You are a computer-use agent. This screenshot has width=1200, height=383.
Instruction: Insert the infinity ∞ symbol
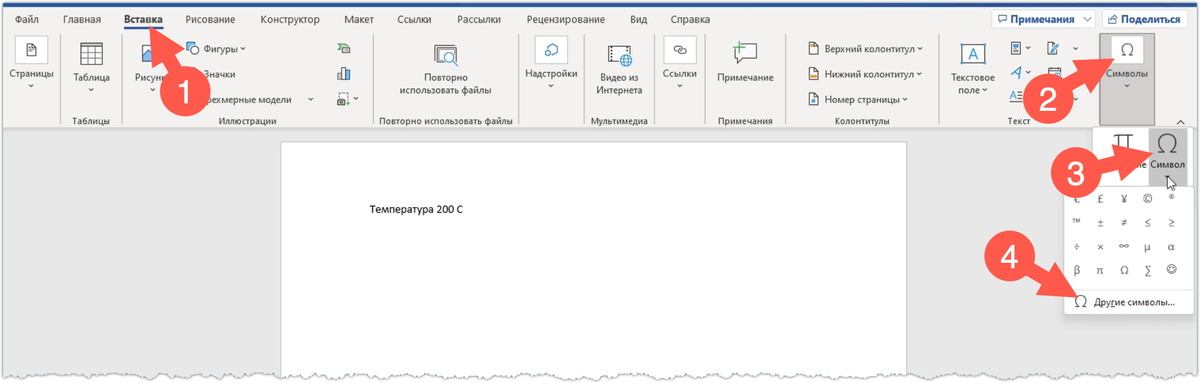point(1124,246)
